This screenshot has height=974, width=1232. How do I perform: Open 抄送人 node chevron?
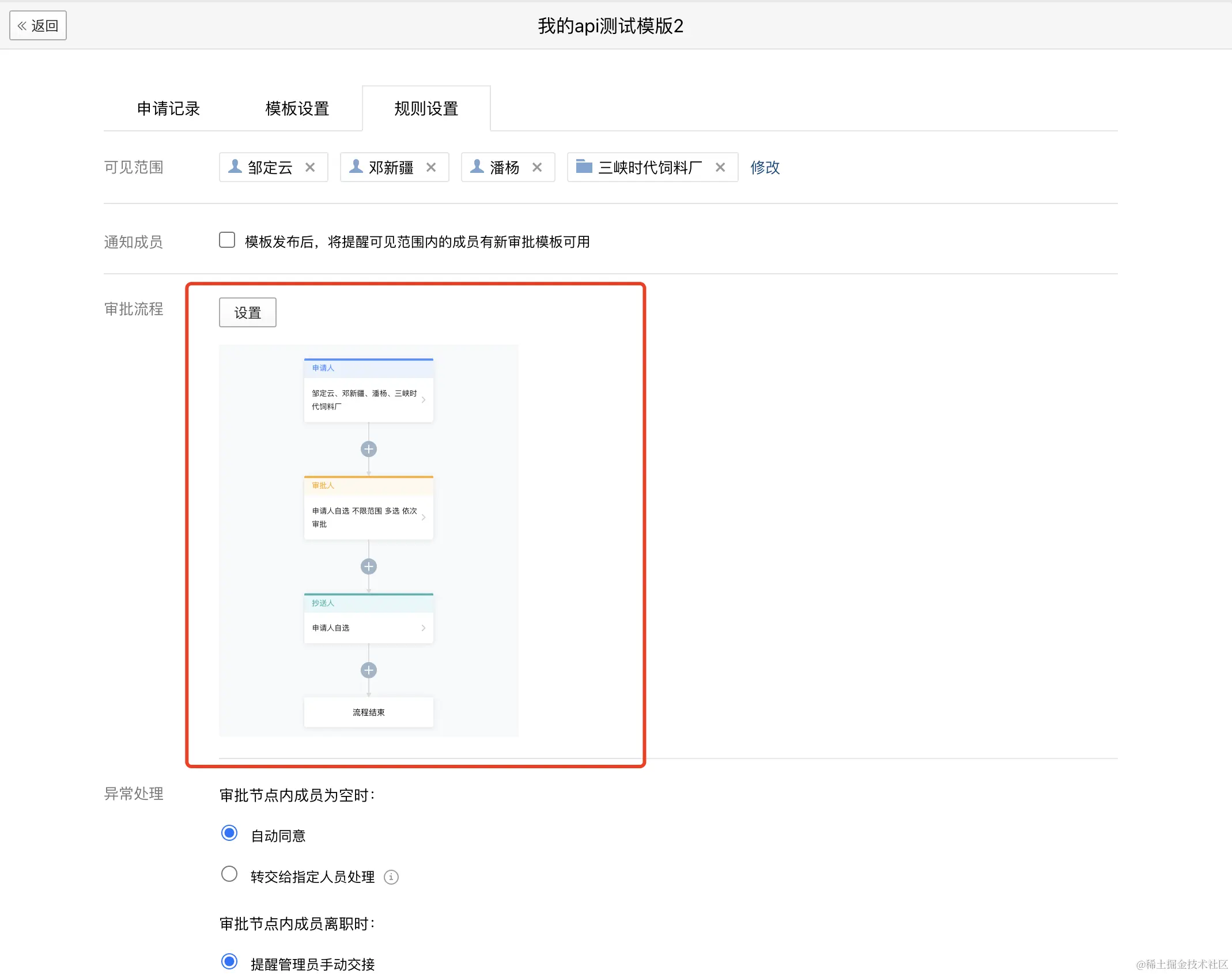424,628
